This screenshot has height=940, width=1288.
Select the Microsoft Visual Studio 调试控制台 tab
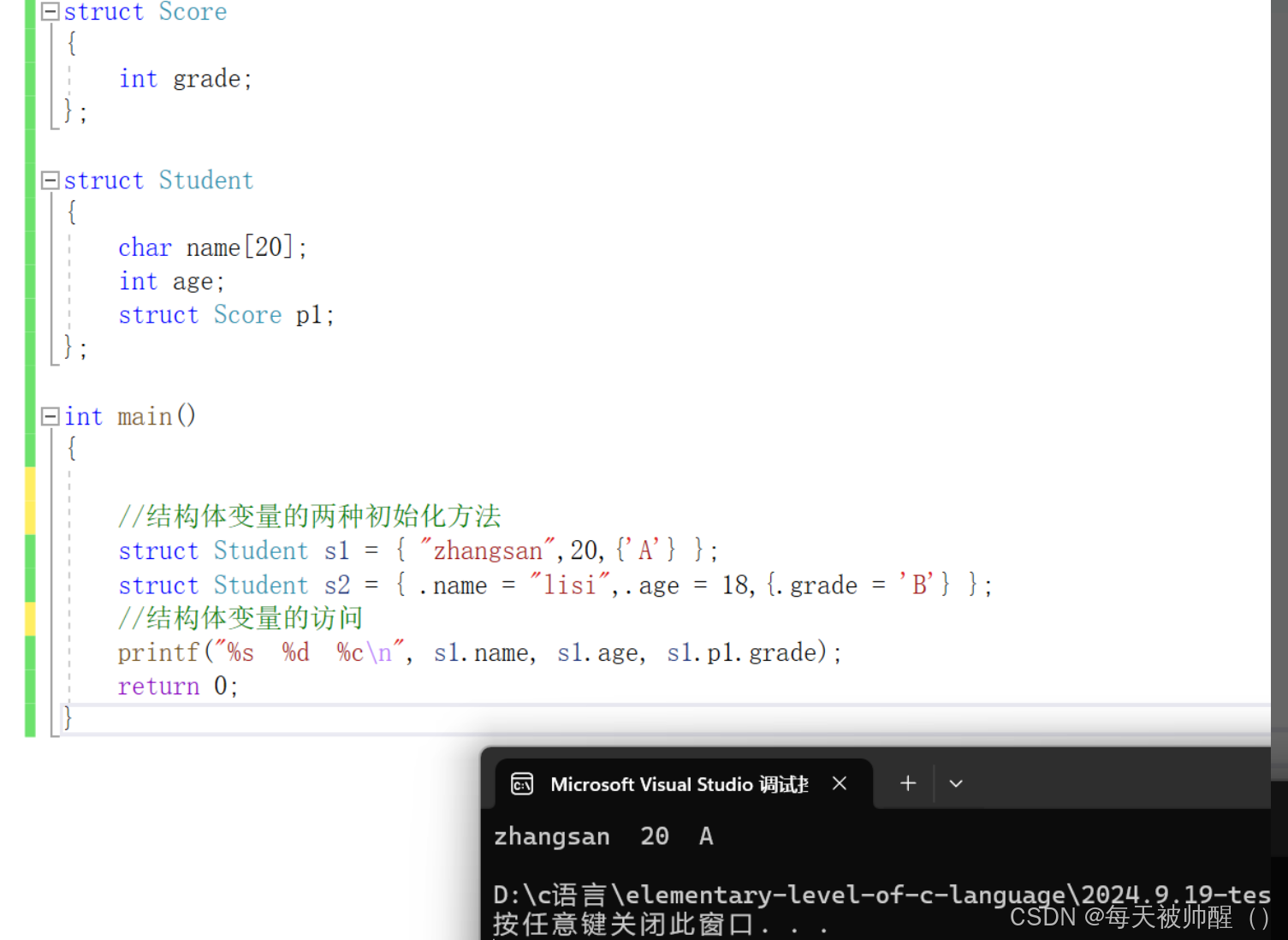[x=676, y=783]
